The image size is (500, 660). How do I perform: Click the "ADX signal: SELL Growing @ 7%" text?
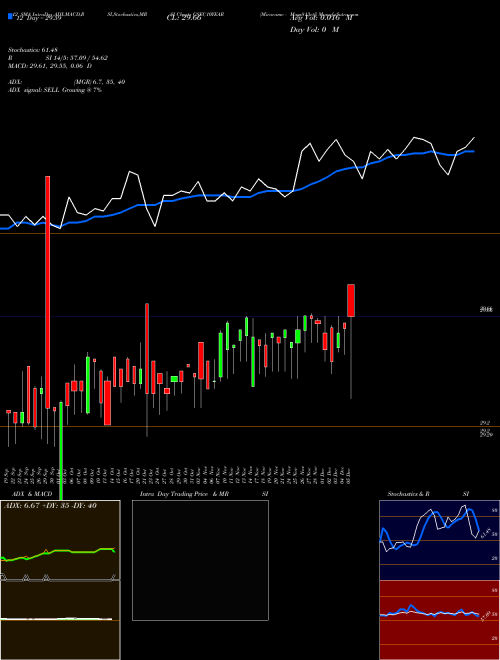click(x=55, y=90)
